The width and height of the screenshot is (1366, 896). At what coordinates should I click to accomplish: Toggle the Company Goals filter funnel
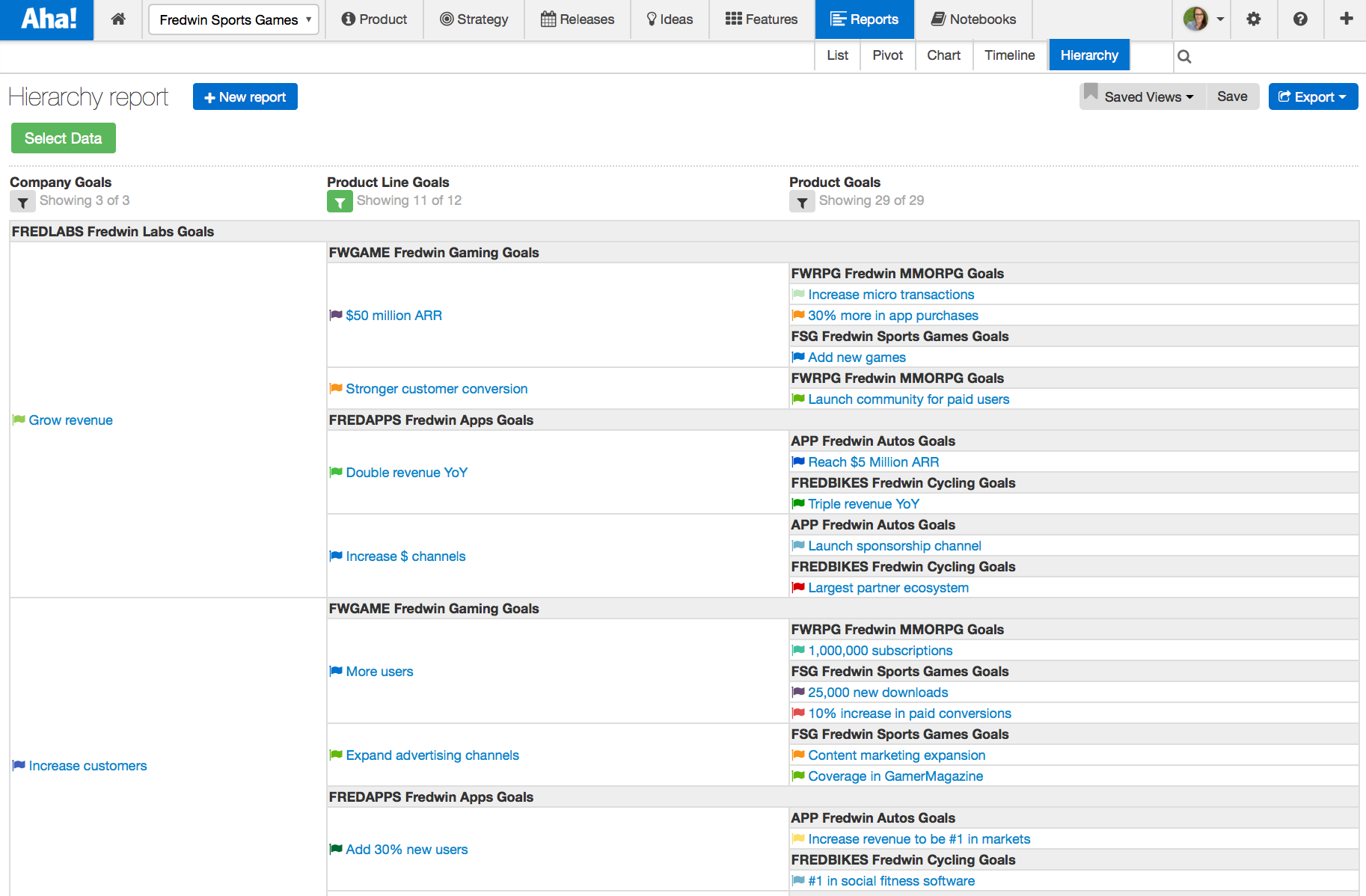pos(22,201)
